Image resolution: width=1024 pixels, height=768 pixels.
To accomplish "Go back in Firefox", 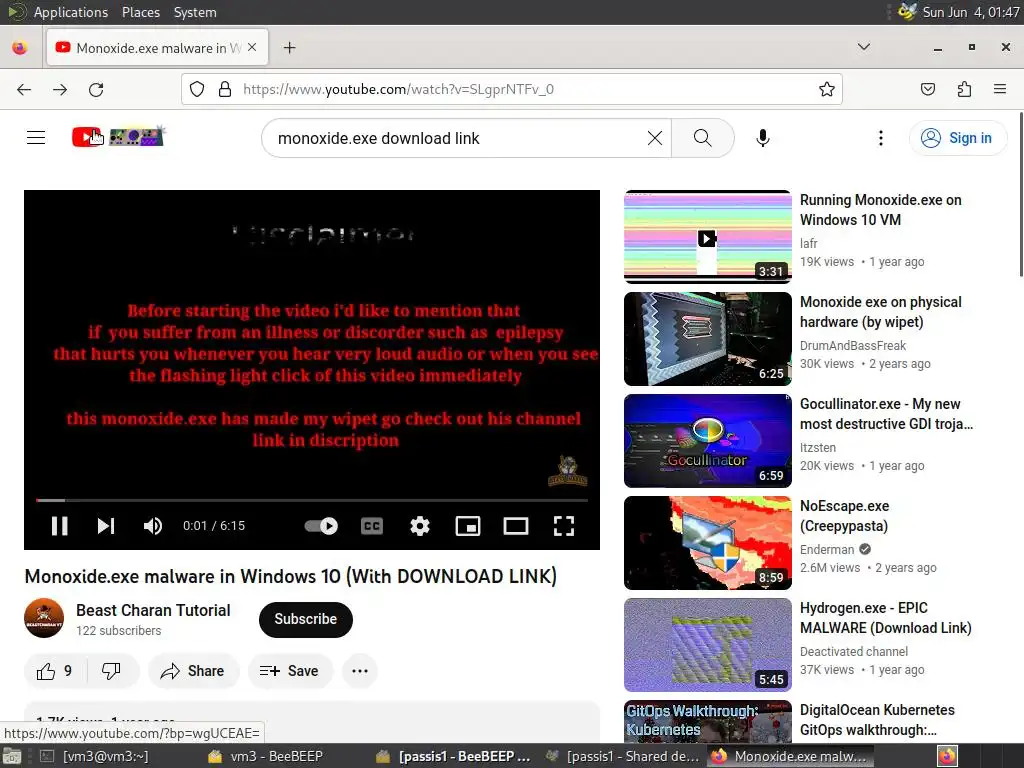I will [x=24, y=89].
